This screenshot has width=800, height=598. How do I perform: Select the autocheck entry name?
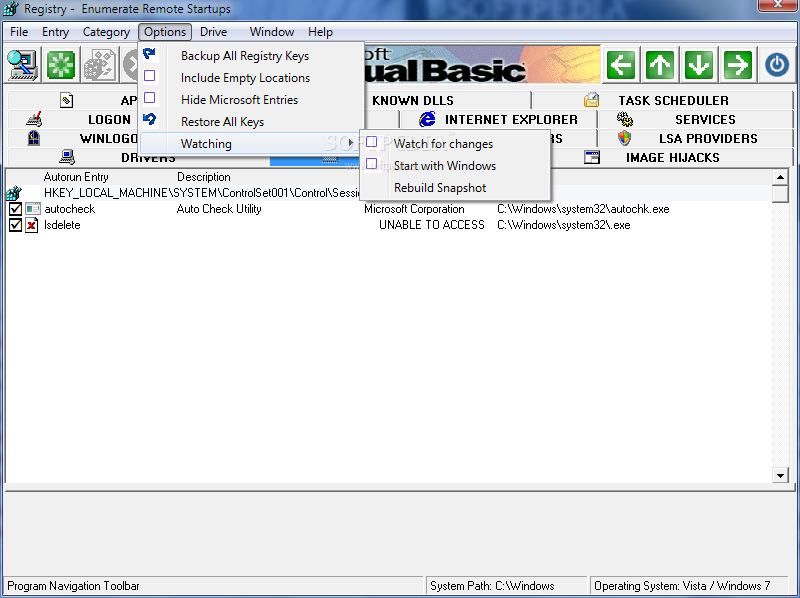click(69, 209)
